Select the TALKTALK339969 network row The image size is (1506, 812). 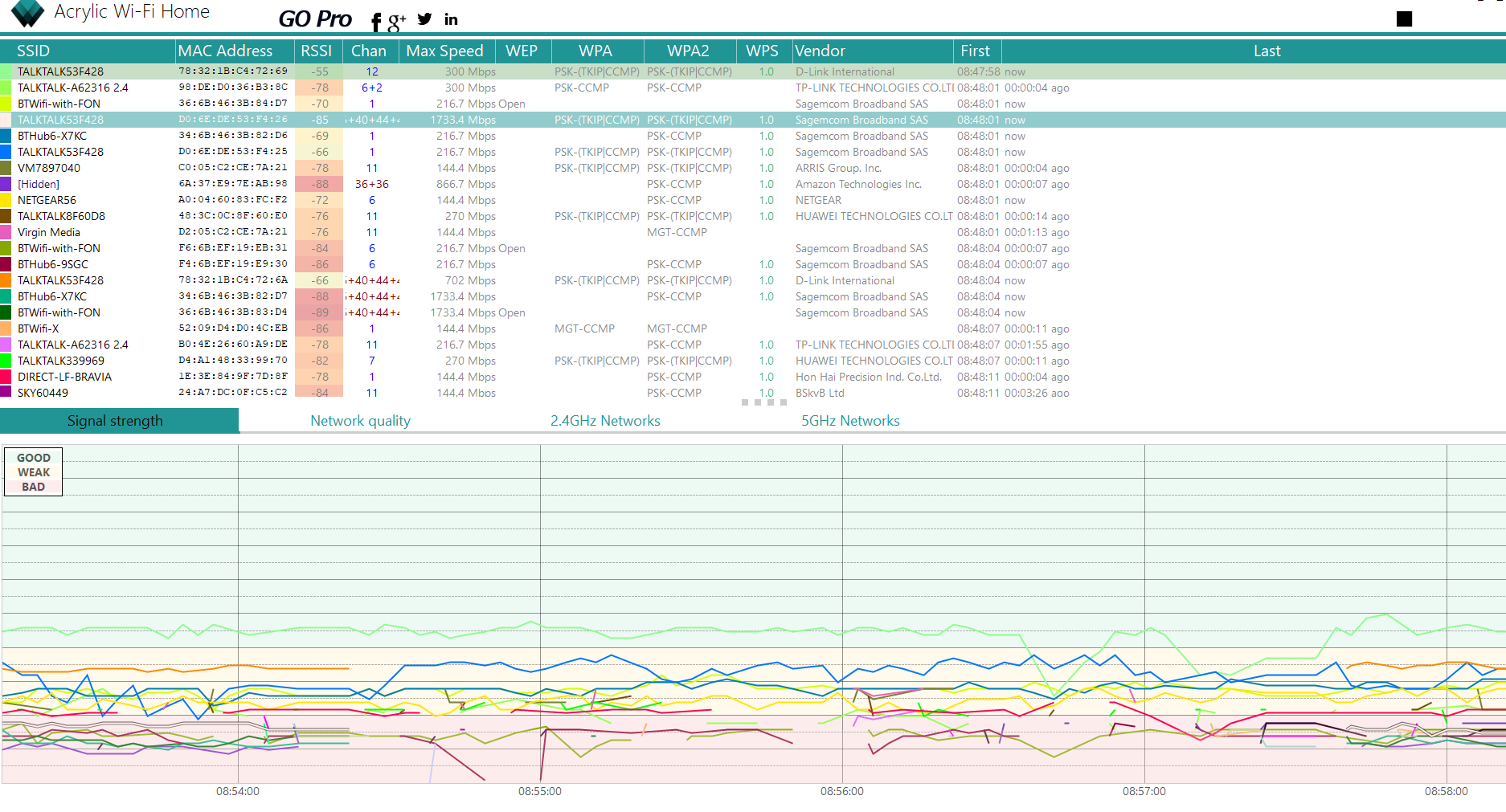pos(753,361)
